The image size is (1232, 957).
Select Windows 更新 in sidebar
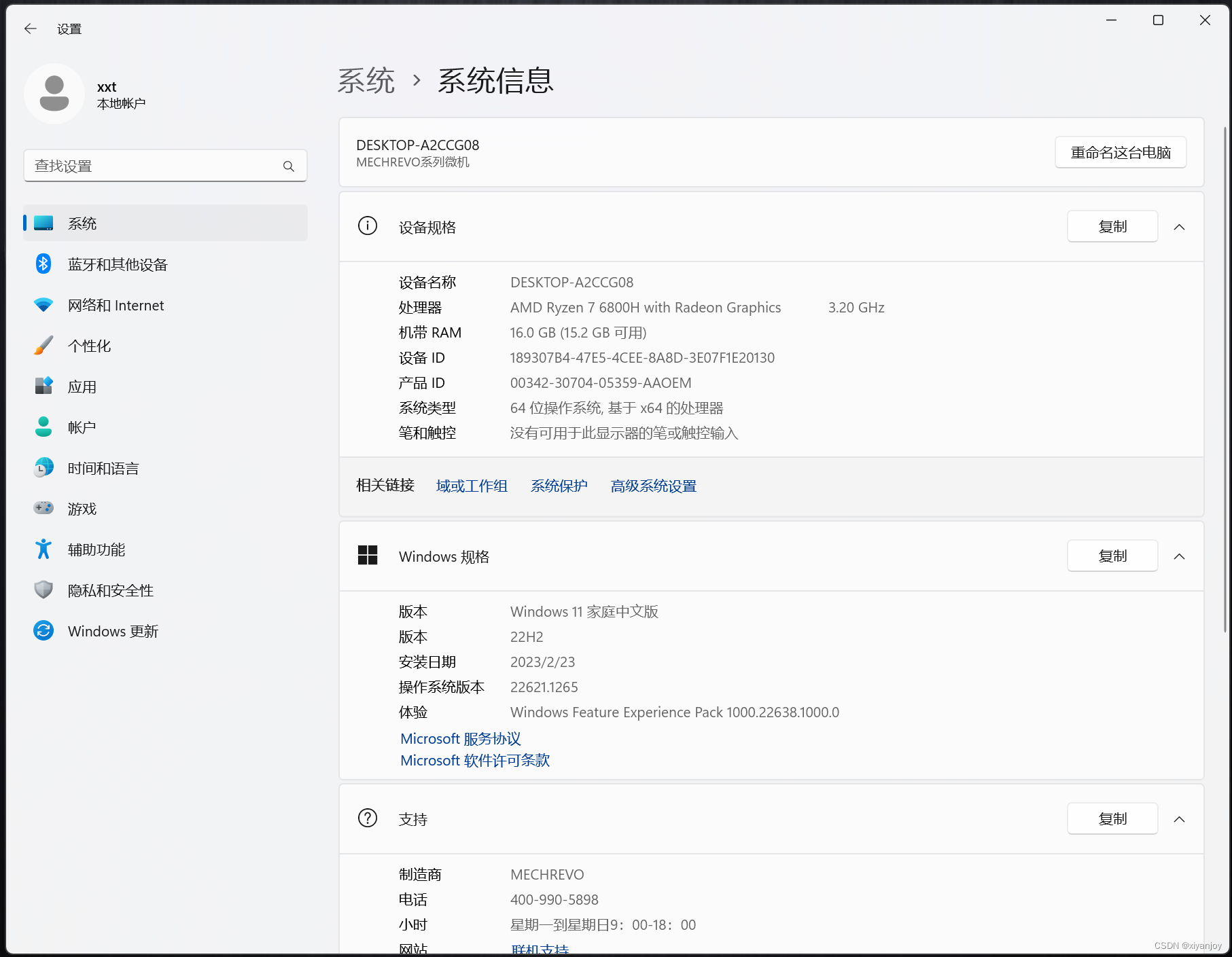tap(165, 631)
